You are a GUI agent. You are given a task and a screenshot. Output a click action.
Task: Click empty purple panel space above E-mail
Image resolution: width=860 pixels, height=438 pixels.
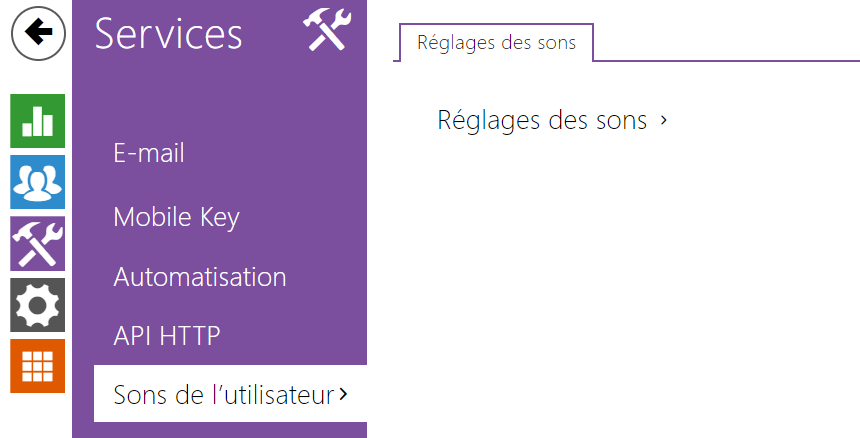click(219, 99)
